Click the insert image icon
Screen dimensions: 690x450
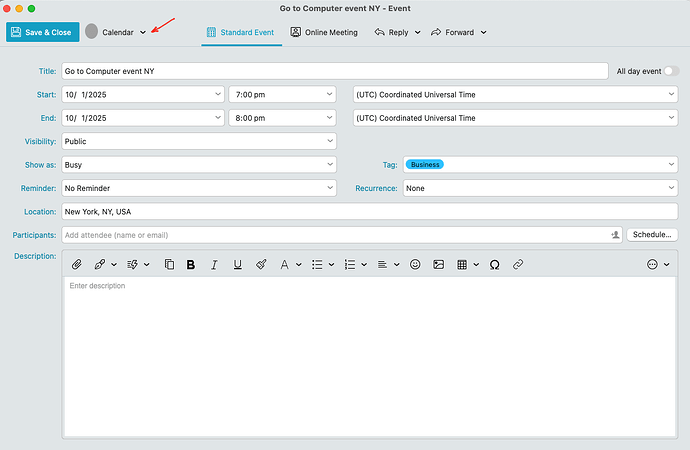[438, 264]
